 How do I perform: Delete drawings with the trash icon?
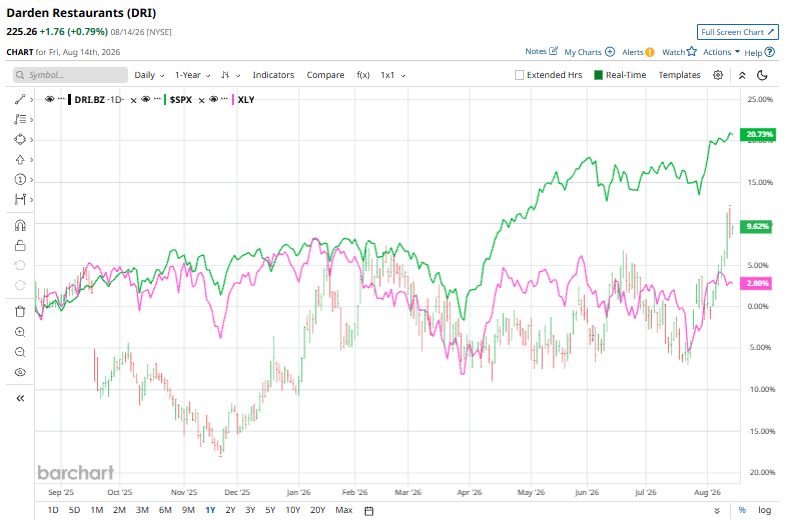(20, 312)
